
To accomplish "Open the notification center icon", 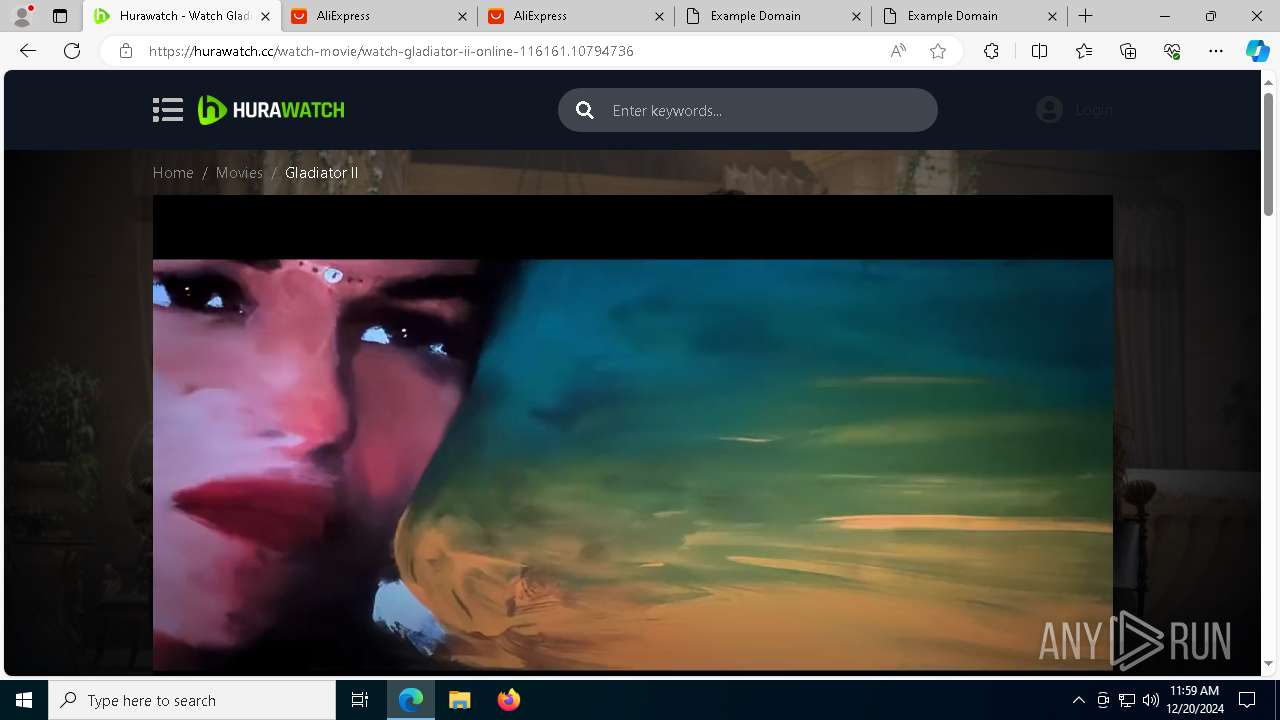I will pyautogui.click(x=1247, y=700).
